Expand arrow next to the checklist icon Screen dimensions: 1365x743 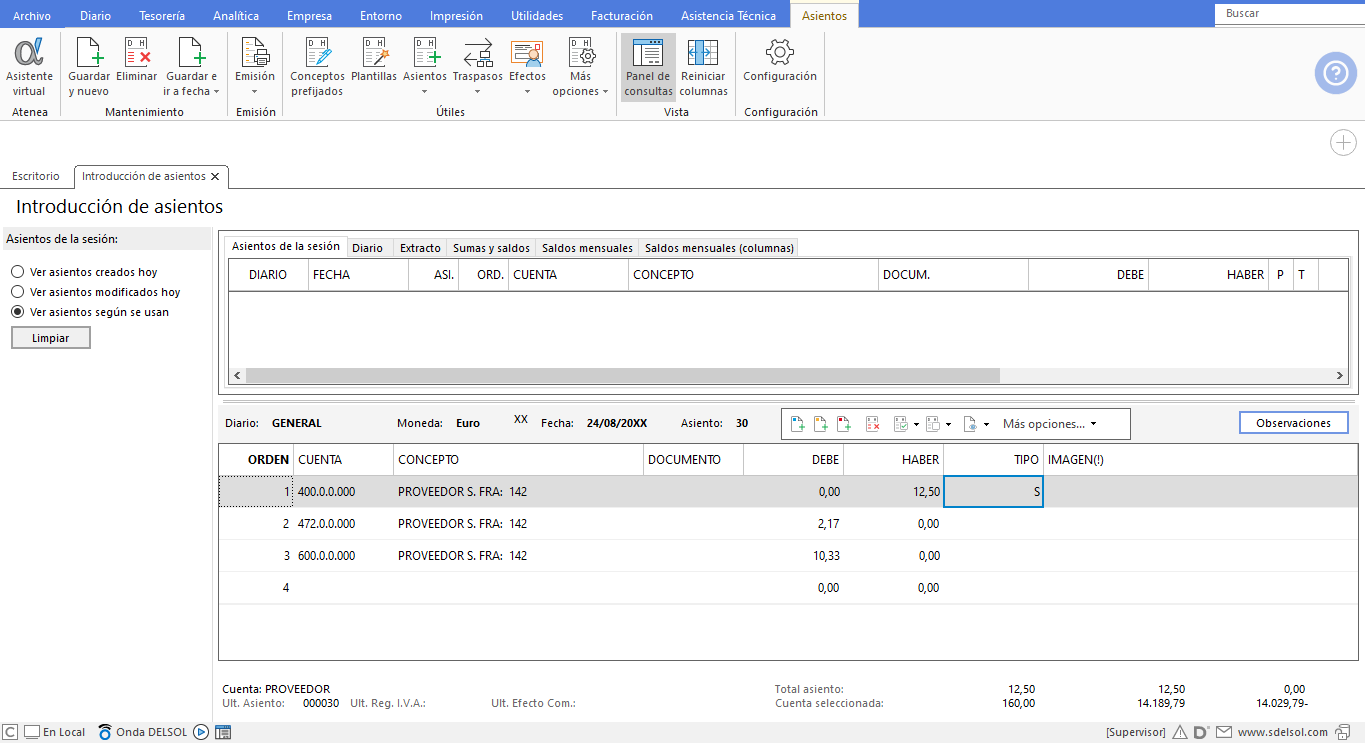[916, 424]
